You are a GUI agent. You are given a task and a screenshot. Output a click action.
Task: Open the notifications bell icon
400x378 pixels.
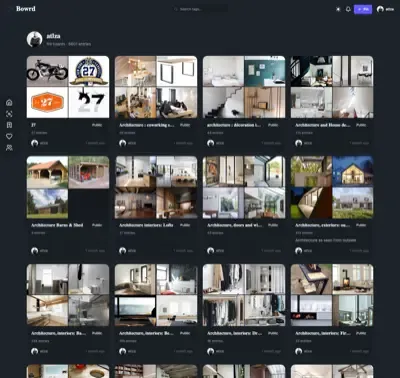(348, 9)
